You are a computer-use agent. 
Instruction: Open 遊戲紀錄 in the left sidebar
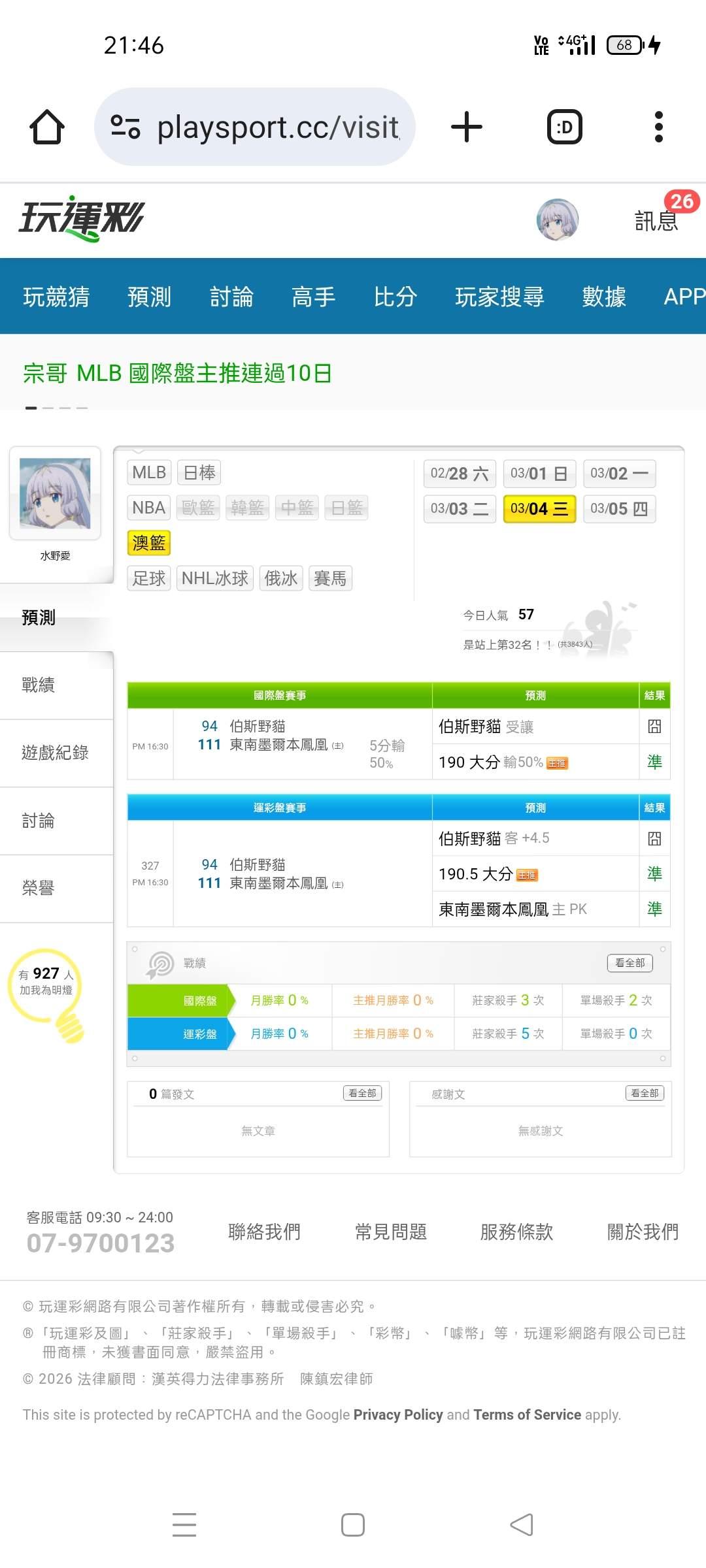56,753
